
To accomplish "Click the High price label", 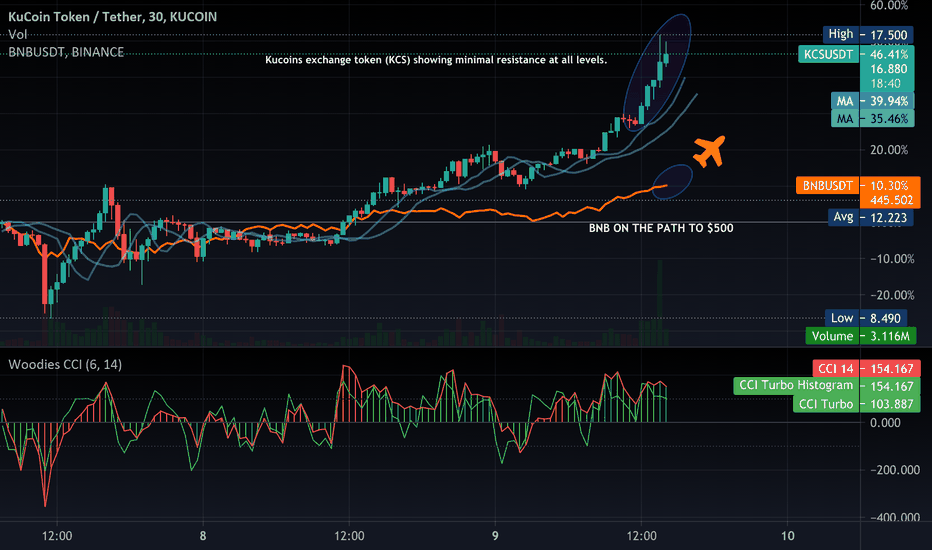I will (868, 34).
